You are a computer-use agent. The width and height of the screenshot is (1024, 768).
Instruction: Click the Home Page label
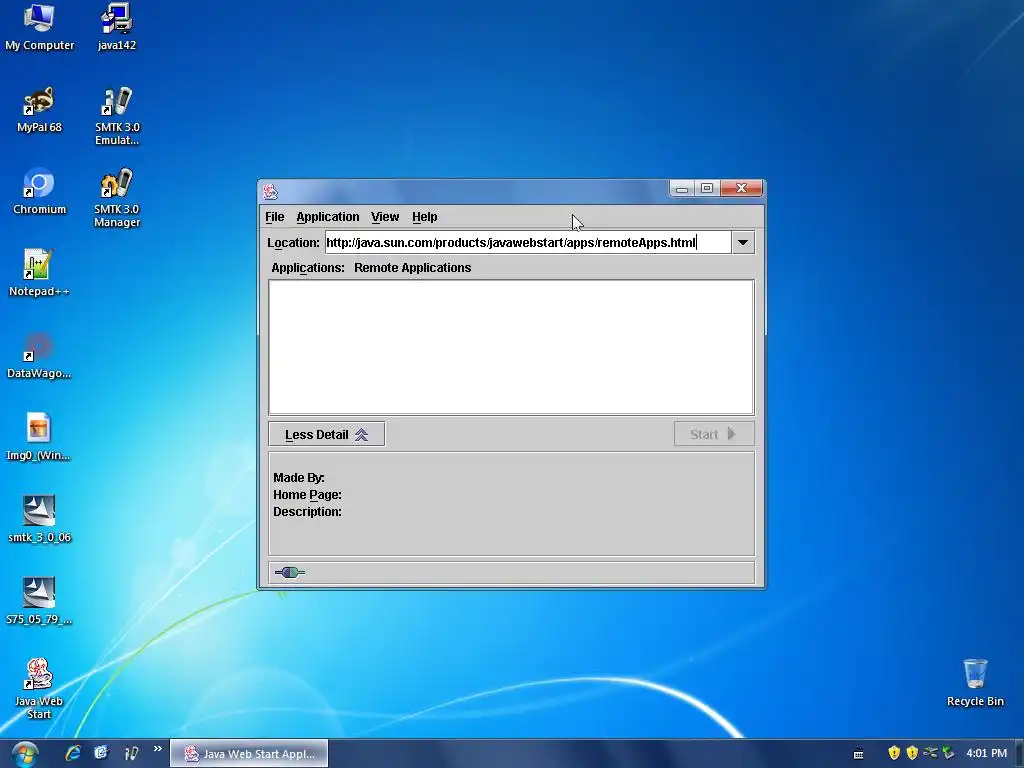[307, 494]
